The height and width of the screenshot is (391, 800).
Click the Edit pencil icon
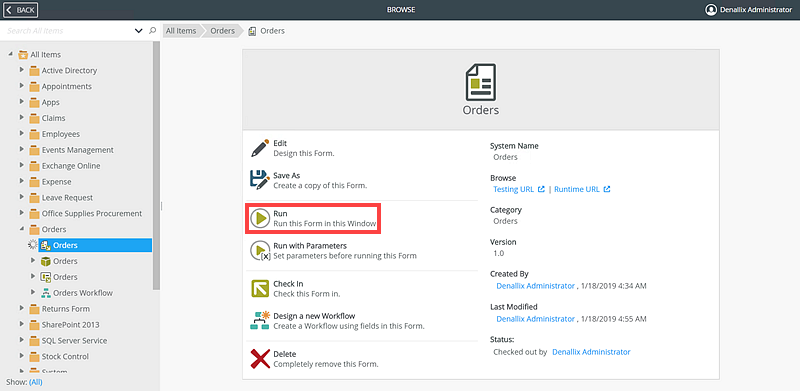coord(260,148)
